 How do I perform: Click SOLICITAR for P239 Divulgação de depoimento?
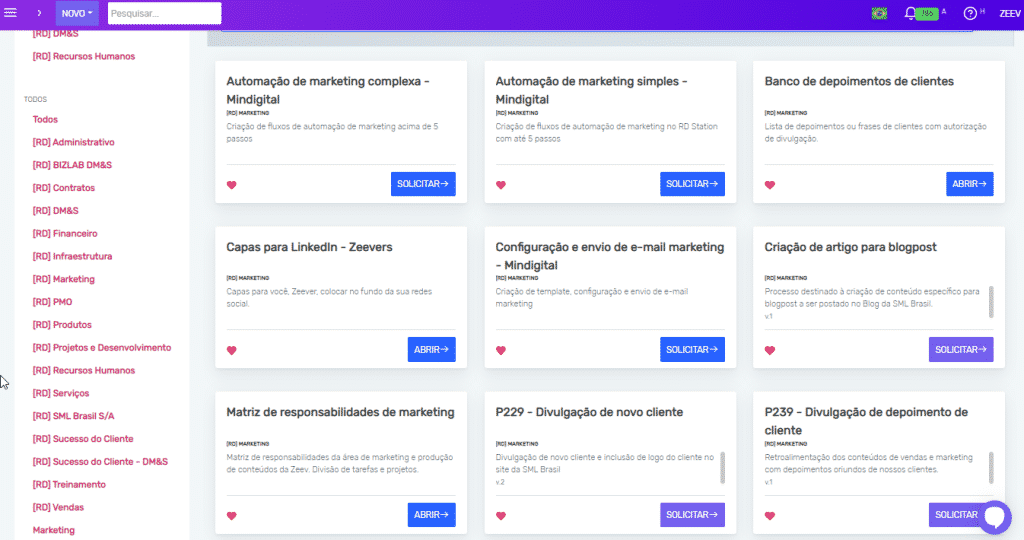tap(955, 515)
